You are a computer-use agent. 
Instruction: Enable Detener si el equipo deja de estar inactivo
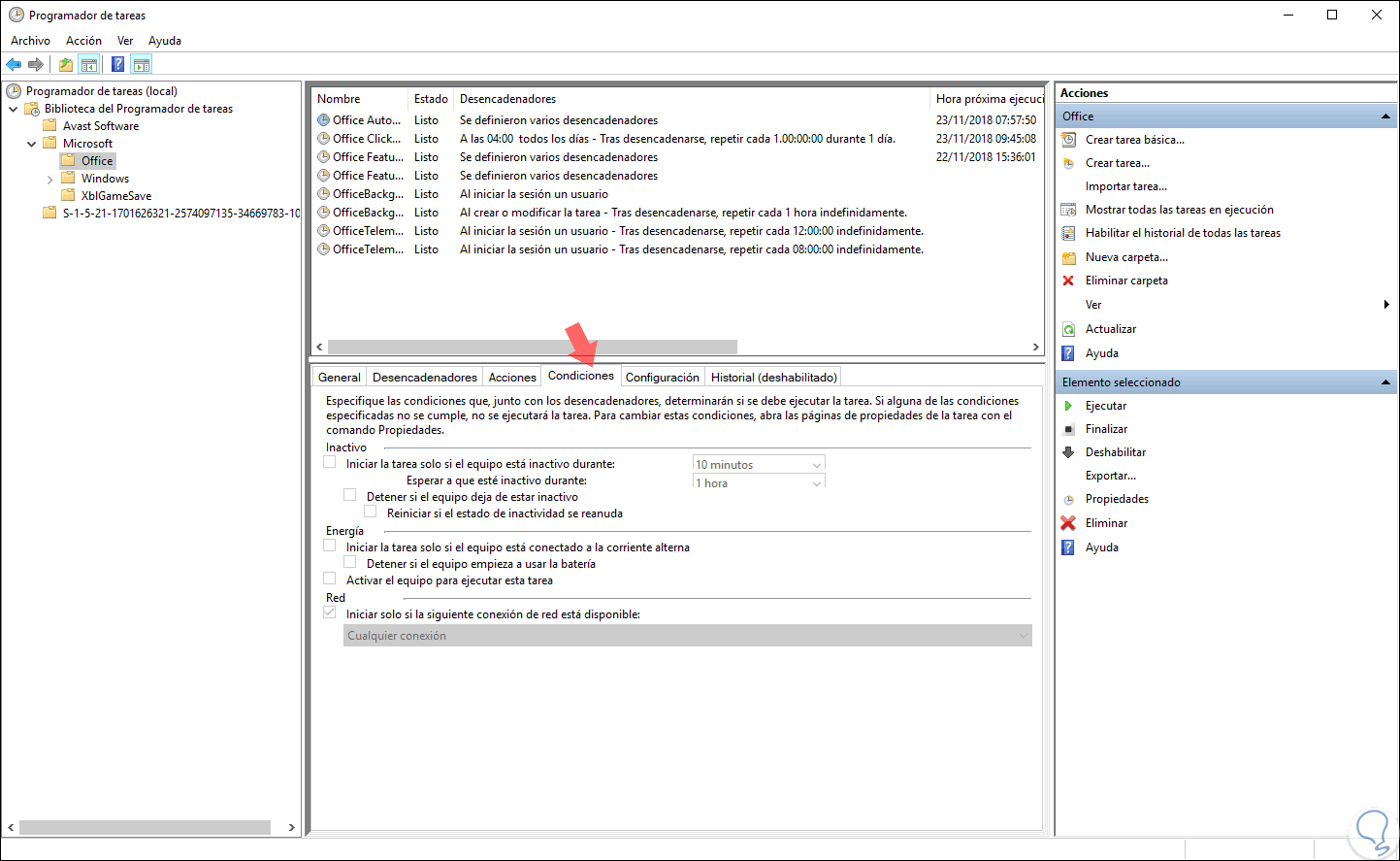pos(349,494)
